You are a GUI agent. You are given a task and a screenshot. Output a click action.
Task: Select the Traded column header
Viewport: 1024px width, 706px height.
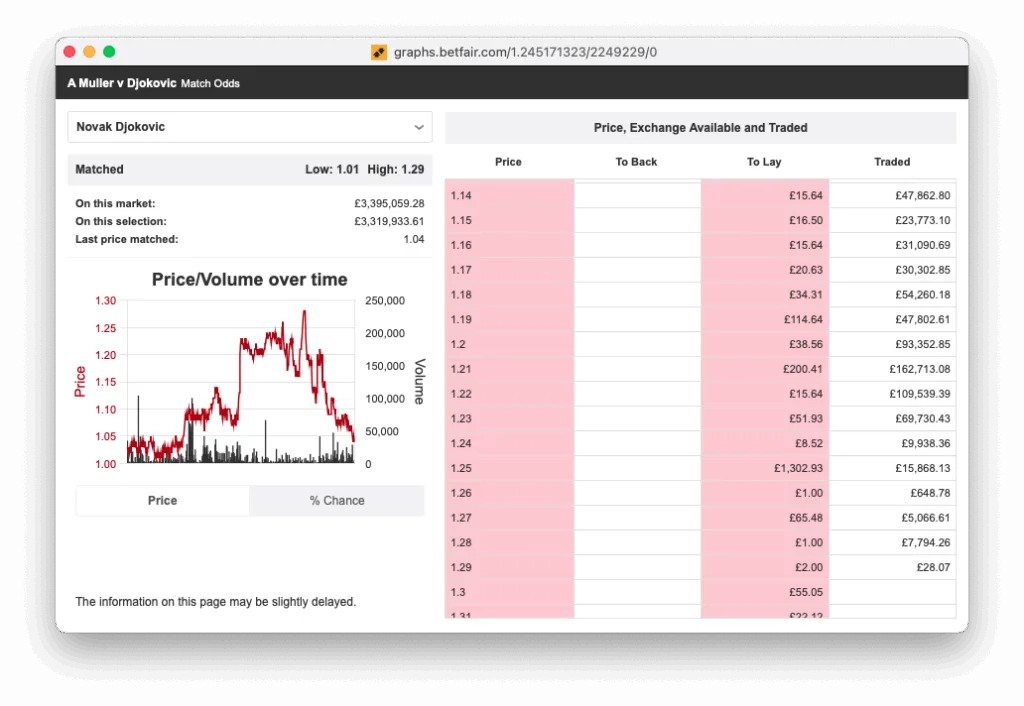(892, 162)
